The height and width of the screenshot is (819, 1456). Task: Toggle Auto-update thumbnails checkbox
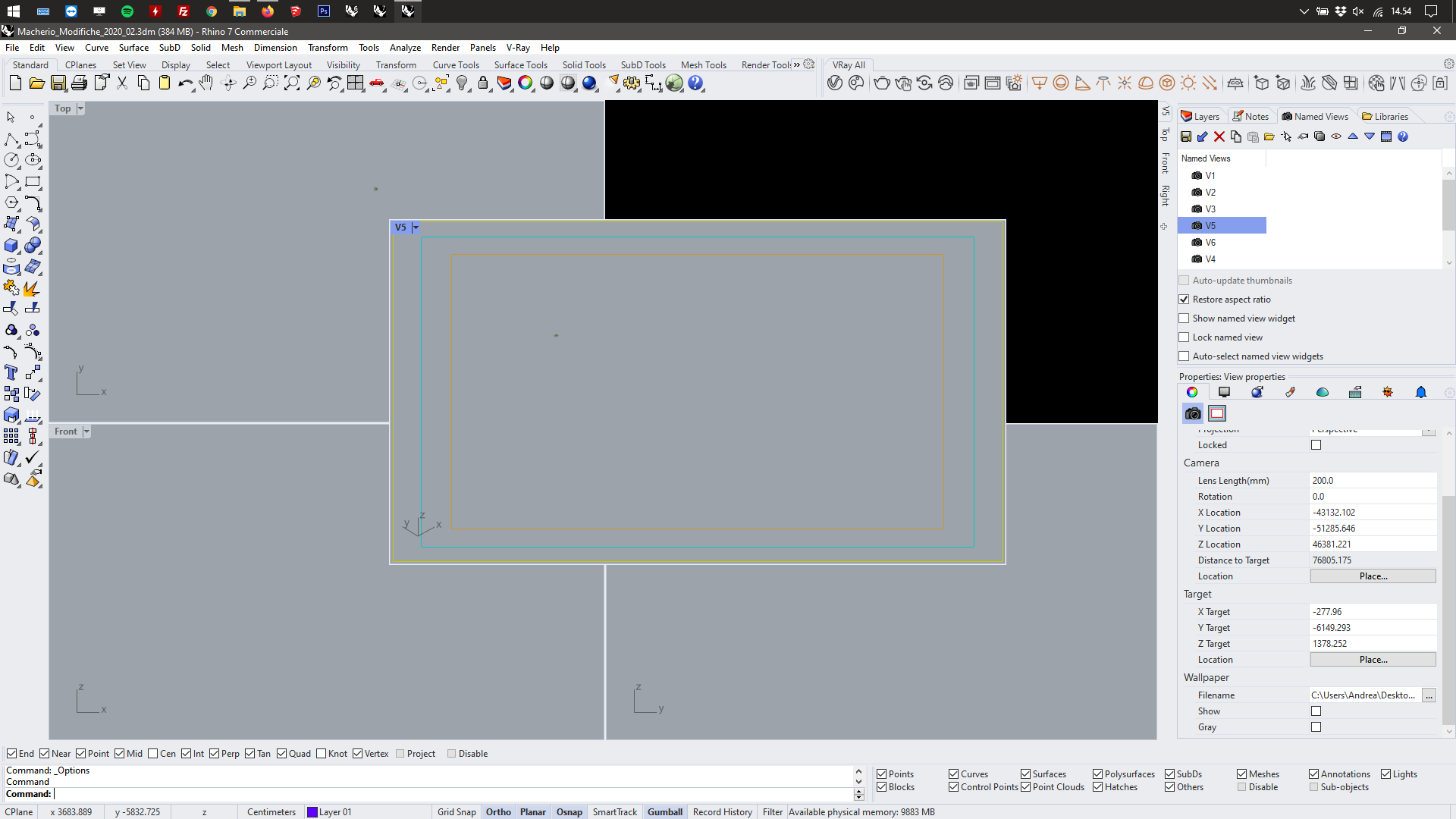[x=1184, y=280]
